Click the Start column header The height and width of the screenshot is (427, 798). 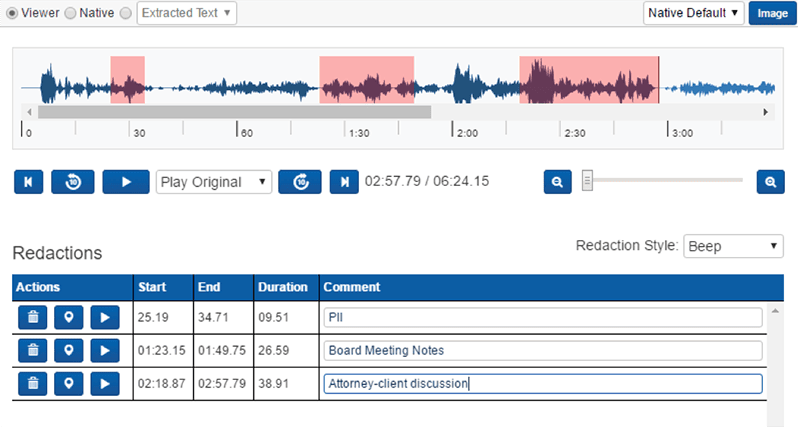click(163, 287)
